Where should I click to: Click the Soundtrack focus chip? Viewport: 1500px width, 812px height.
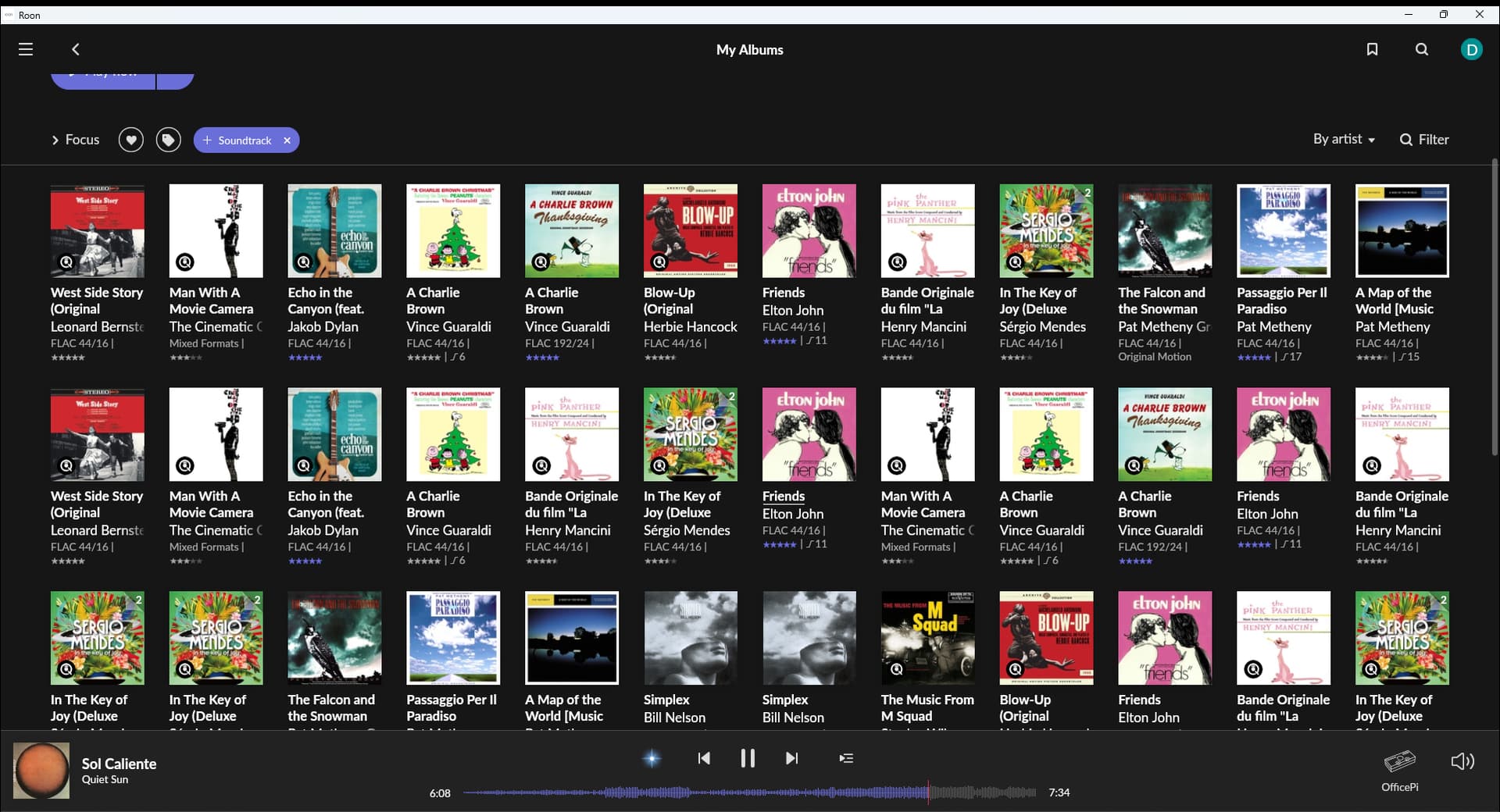click(245, 141)
